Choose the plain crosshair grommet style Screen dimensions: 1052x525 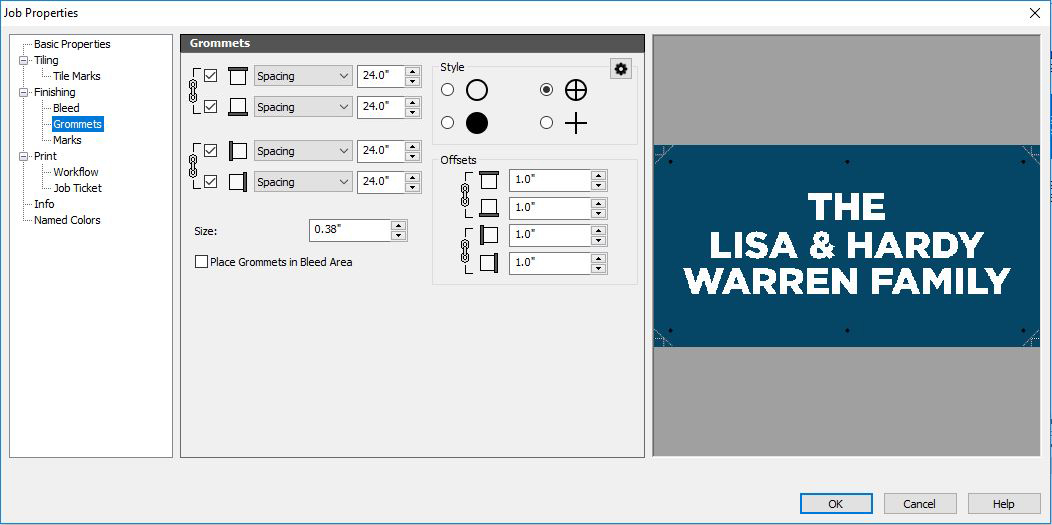pos(546,123)
